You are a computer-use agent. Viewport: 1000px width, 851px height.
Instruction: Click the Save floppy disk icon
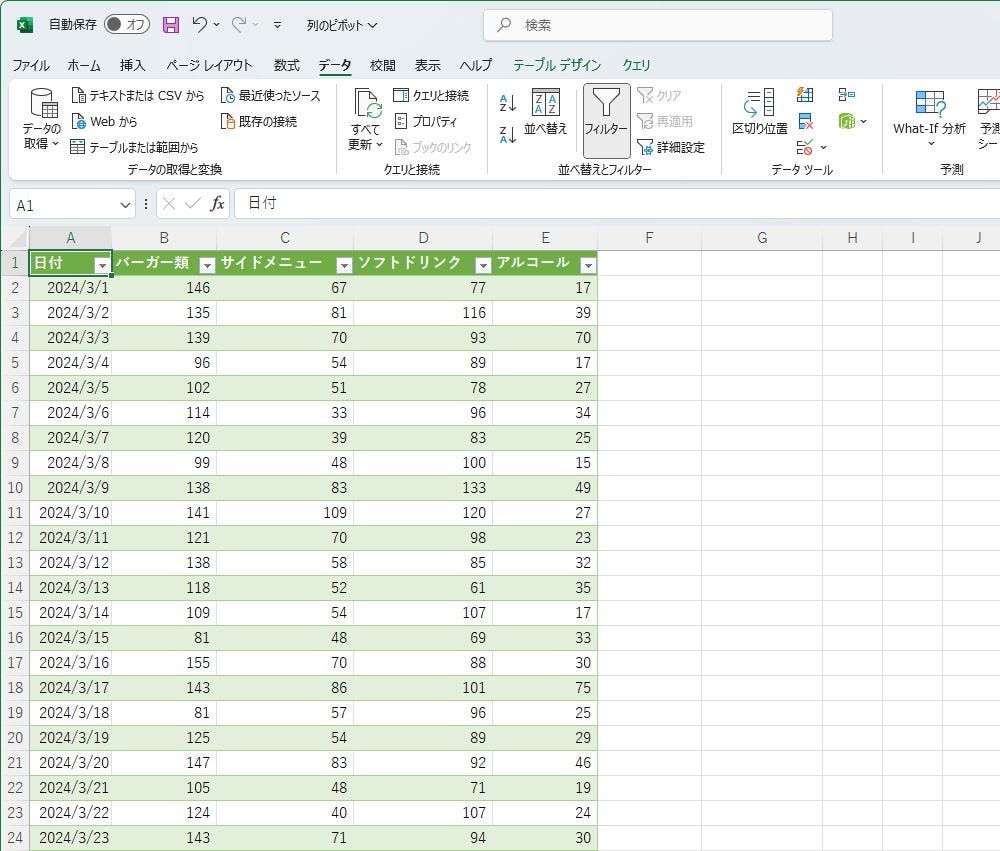[171, 25]
